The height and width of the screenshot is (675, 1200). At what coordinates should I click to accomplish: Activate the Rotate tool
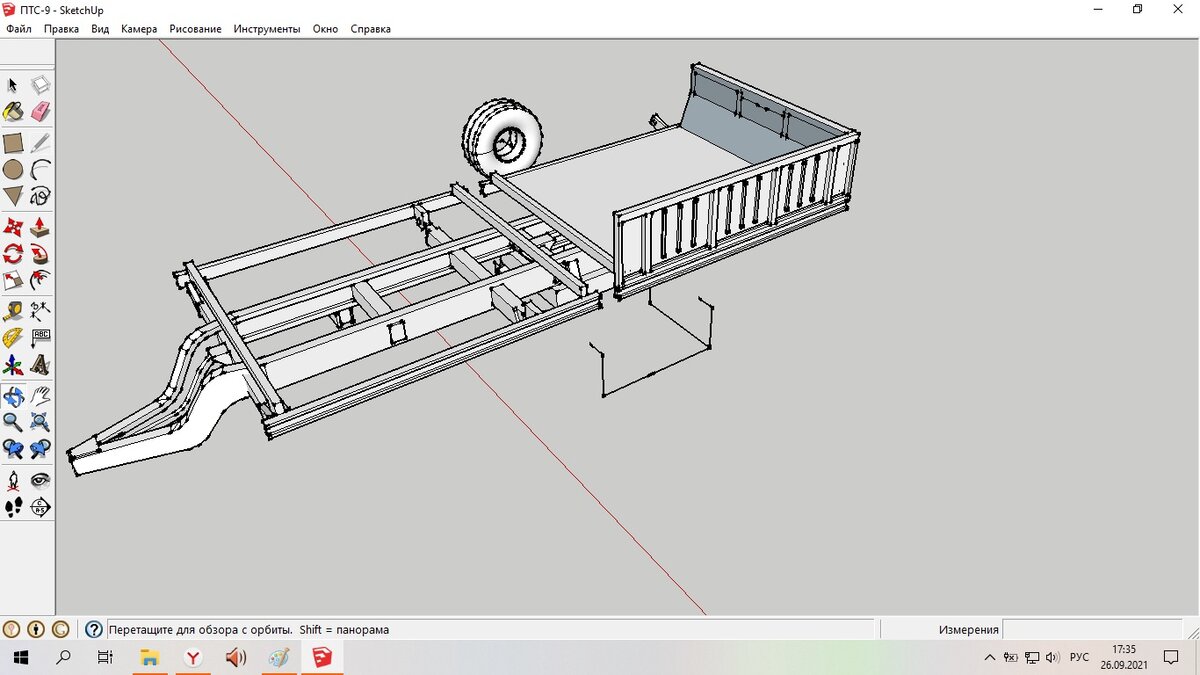click(x=13, y=253)
